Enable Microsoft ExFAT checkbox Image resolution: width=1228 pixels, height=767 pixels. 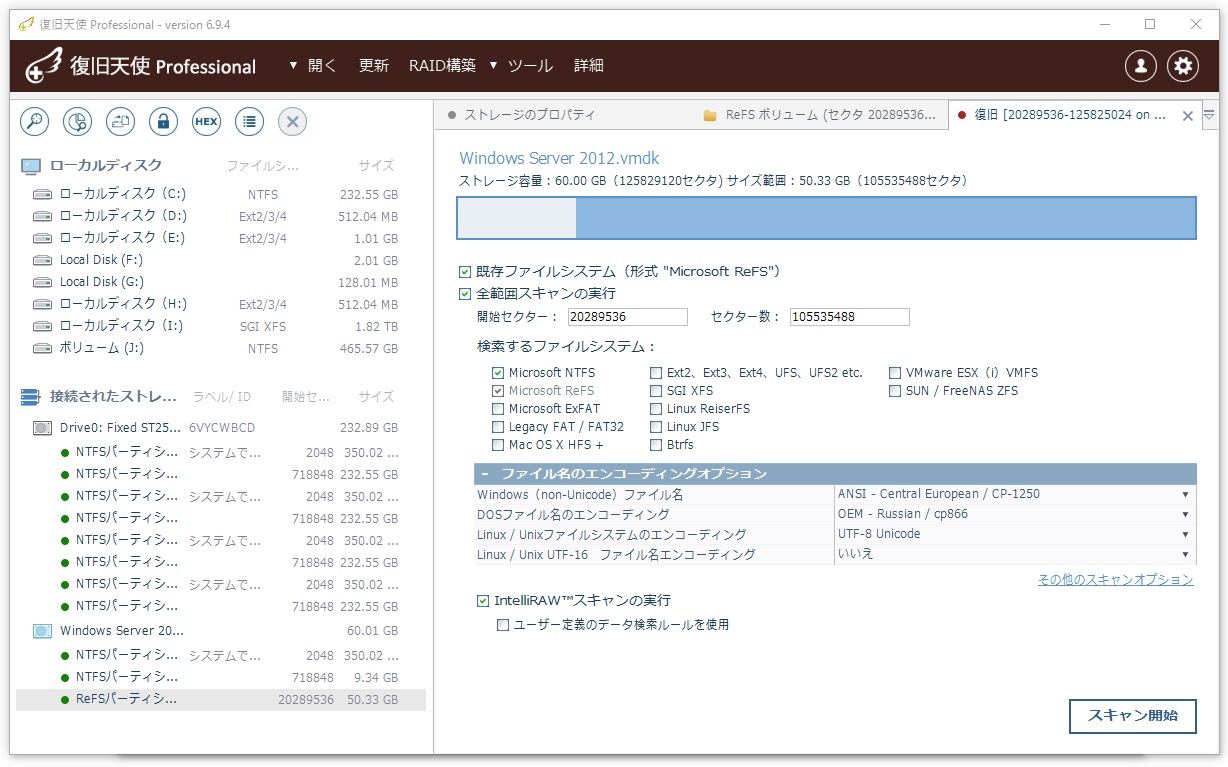[x=498, y=409]
